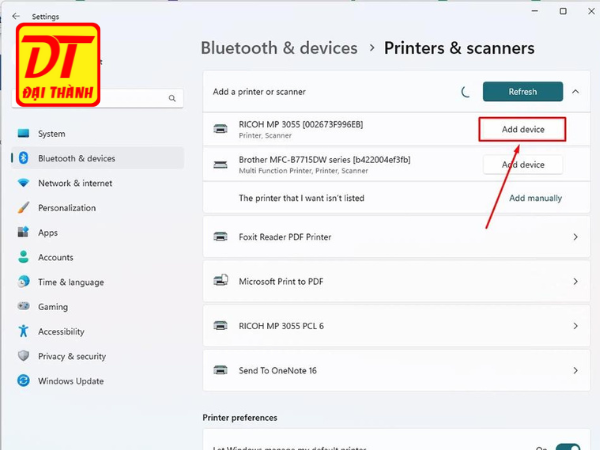600x450 pixels.
Task: Click the RICOH MP 3055 PCL 6 printer icon
Action: (x=220, y=326)
